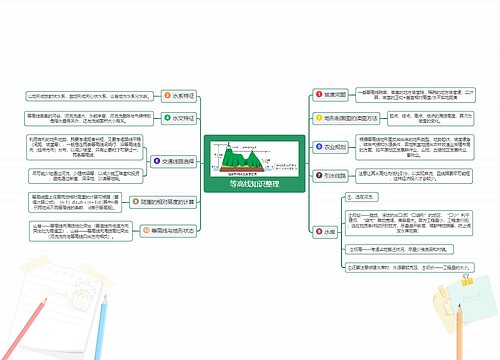Select the 交通线路选择 branch node
The width and height of the screenshot is (500, 360).
(173, 161)
